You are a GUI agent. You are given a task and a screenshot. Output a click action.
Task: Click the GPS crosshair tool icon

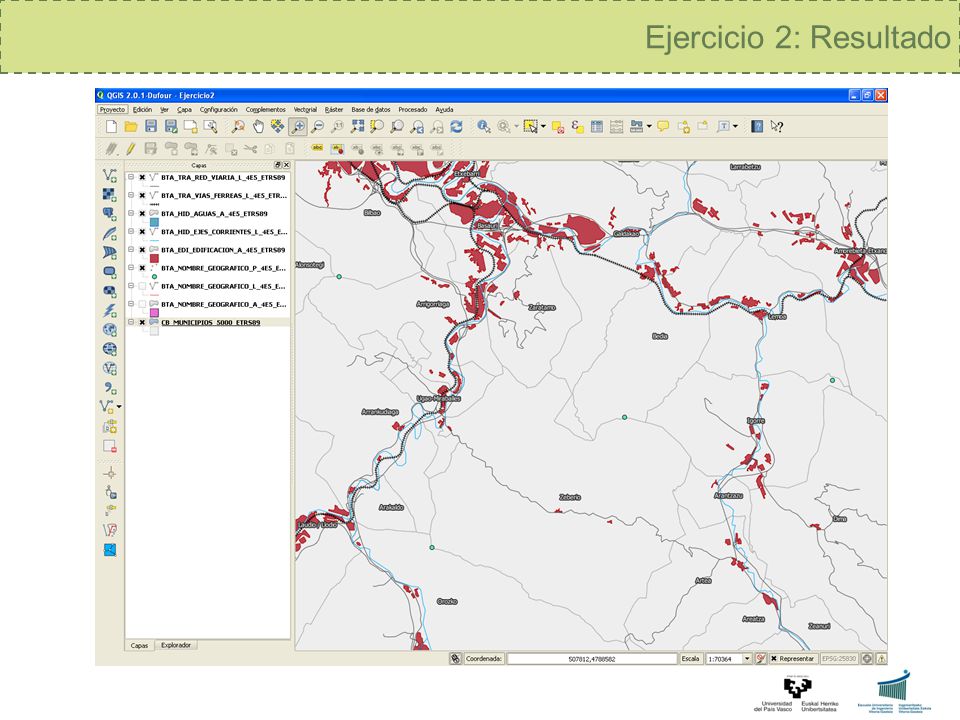[x=110, y=473]
